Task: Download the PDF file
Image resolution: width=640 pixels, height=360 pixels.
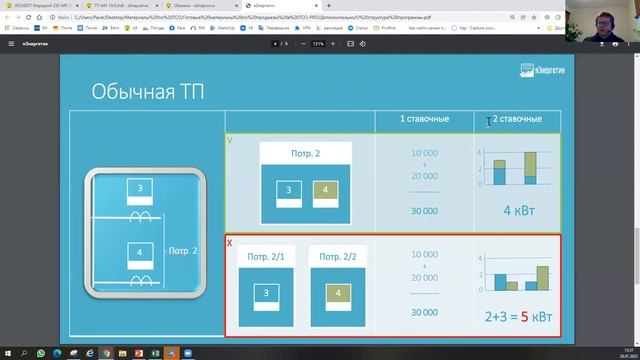Action: 602,44
